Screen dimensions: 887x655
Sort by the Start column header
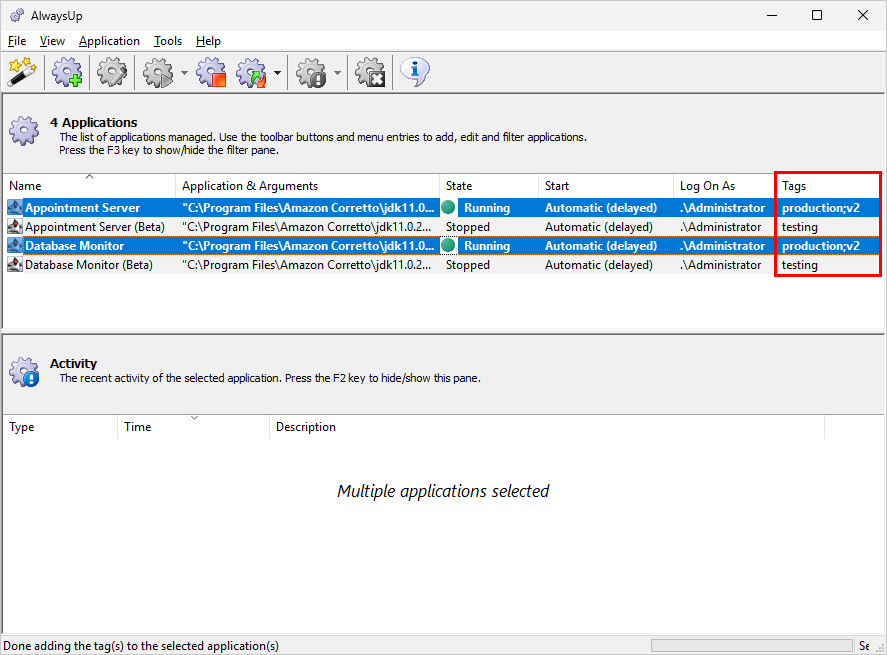coord(606,186)
